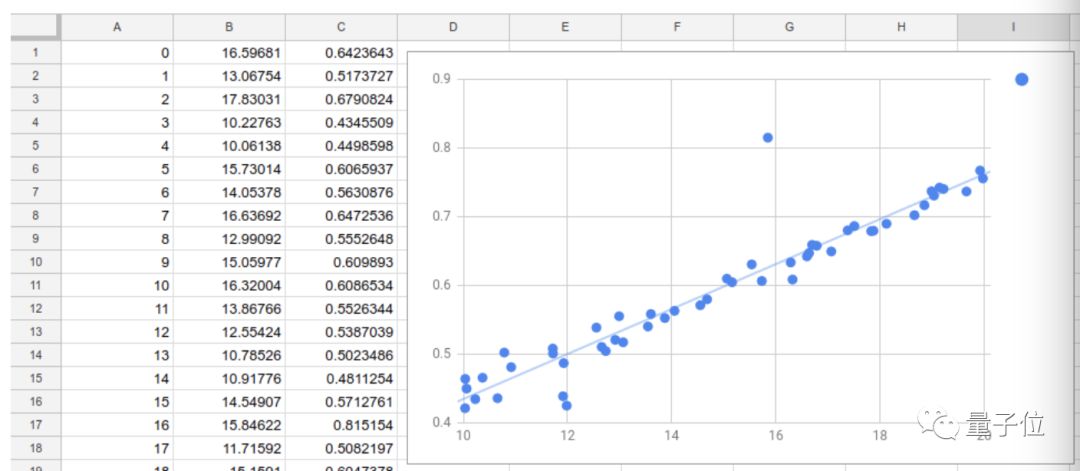This screenshot has width=1080, height=471.
Task: Select the column G header
Action: (789, 27)
